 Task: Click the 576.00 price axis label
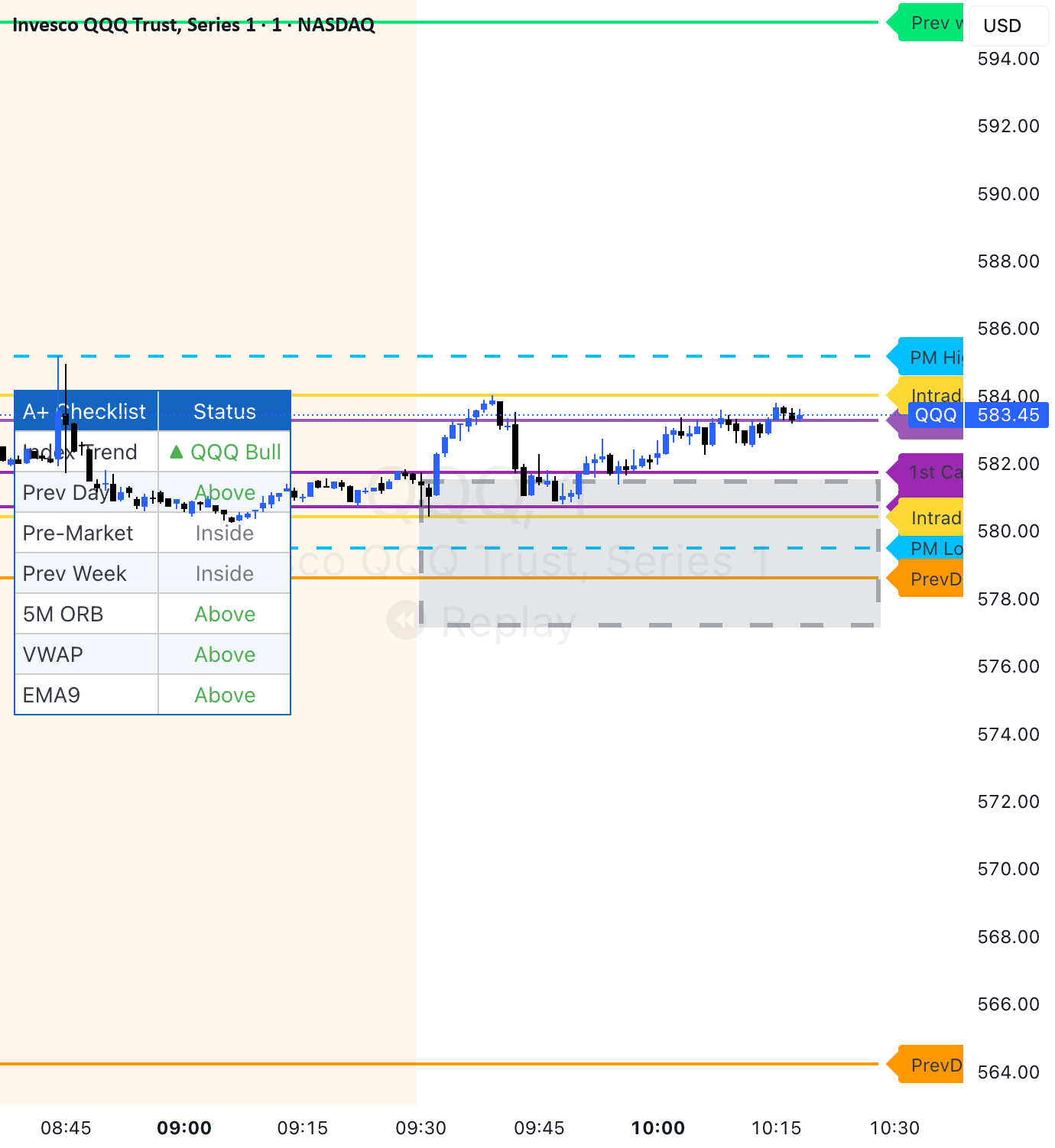(1008, 666)
